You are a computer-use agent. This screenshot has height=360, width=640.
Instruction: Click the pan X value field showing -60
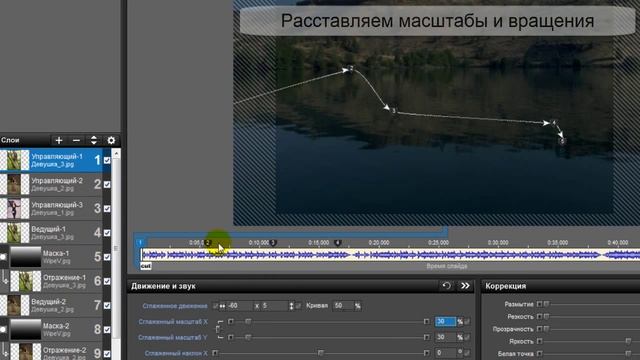point(240,306)
